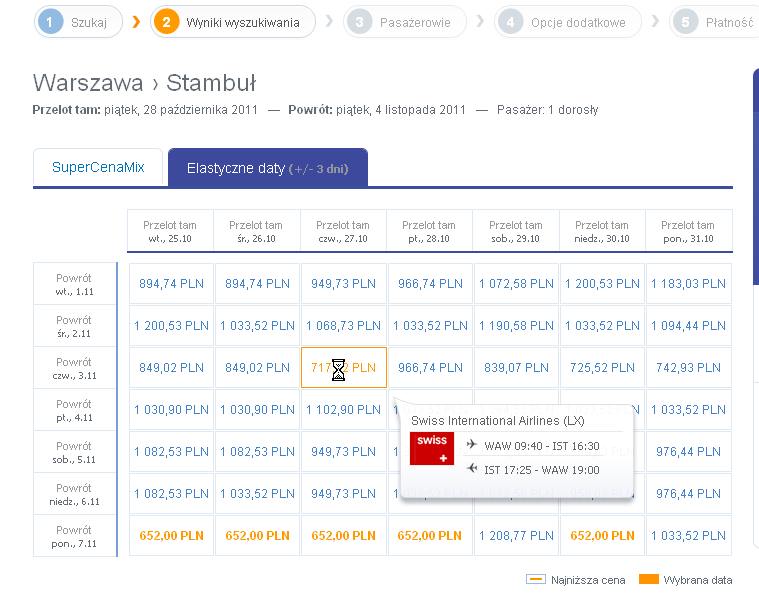Choose 1 030,90 PLN fare for 25.10 departure
Screen dimensions: 759x596
(x=171, y=410)
